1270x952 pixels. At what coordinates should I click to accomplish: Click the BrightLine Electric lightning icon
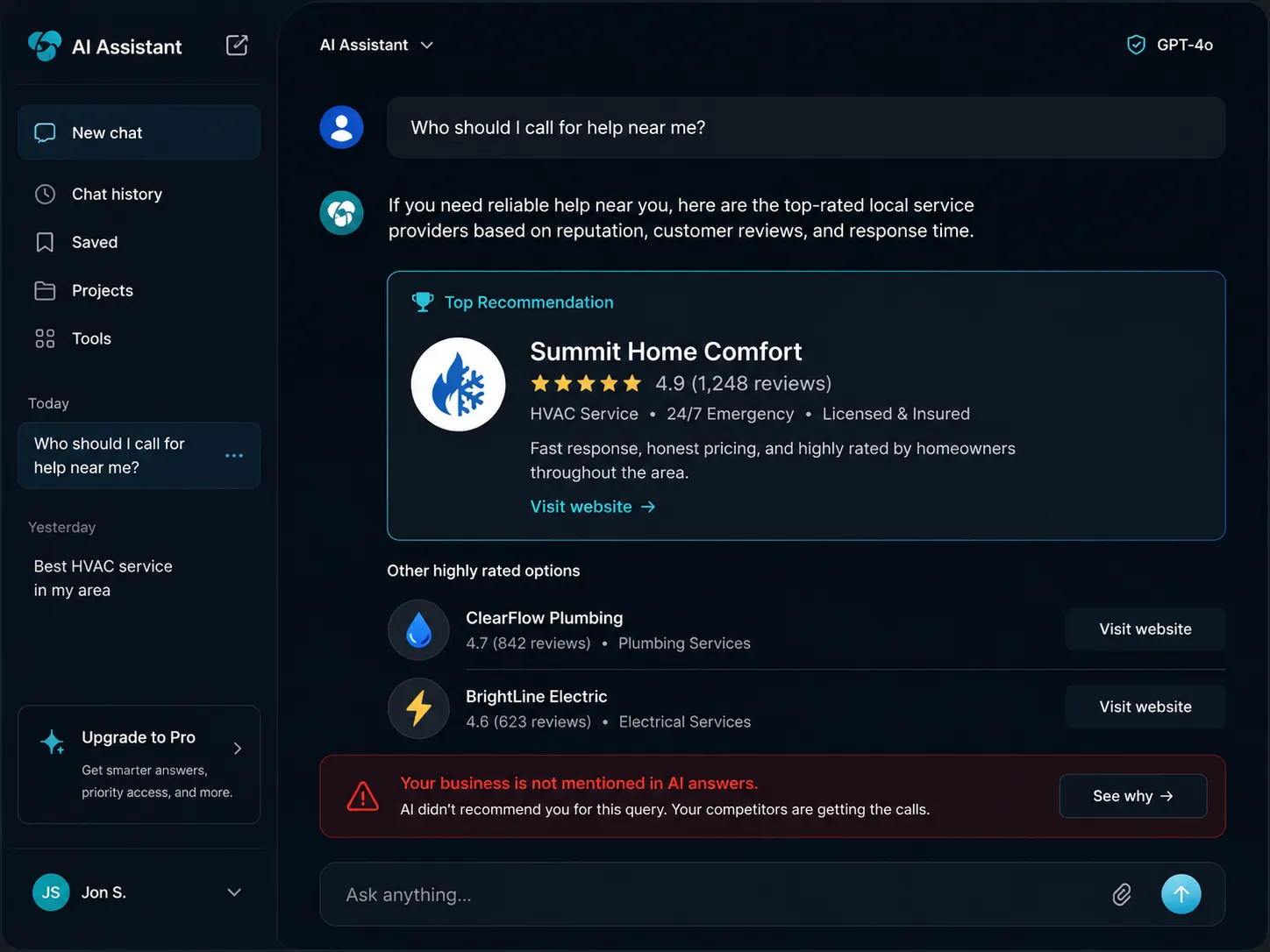pyautogui.click(x=419, y=708)
